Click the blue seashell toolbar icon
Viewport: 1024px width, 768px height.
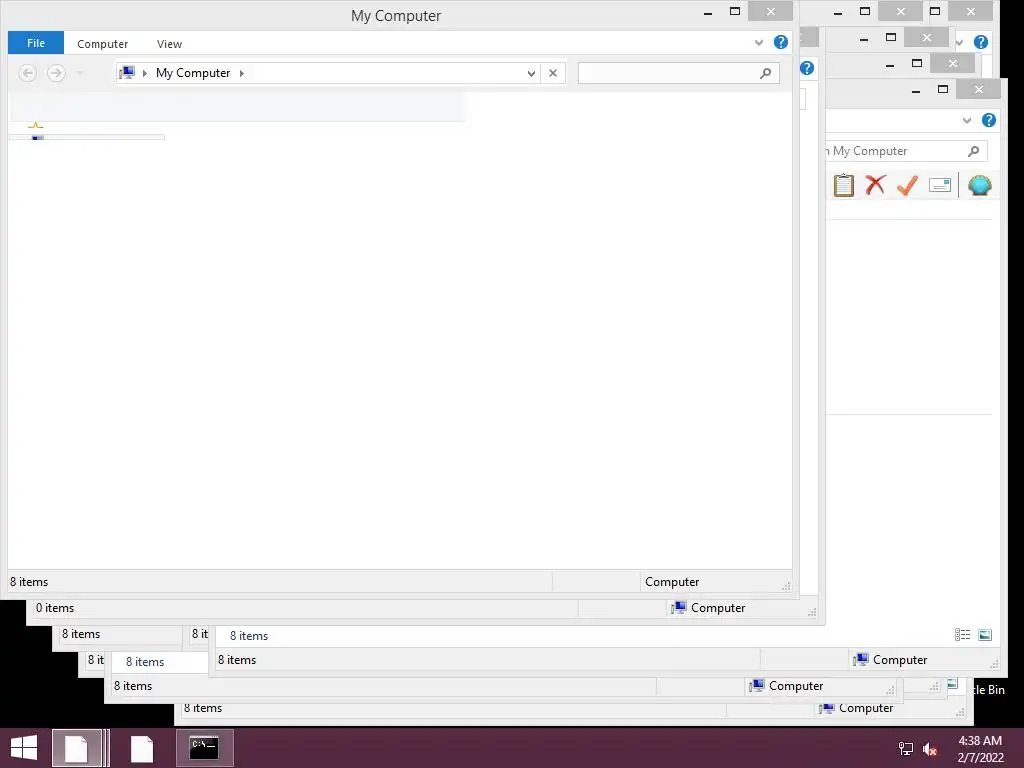pyautogui.click(x=980, y=185)
